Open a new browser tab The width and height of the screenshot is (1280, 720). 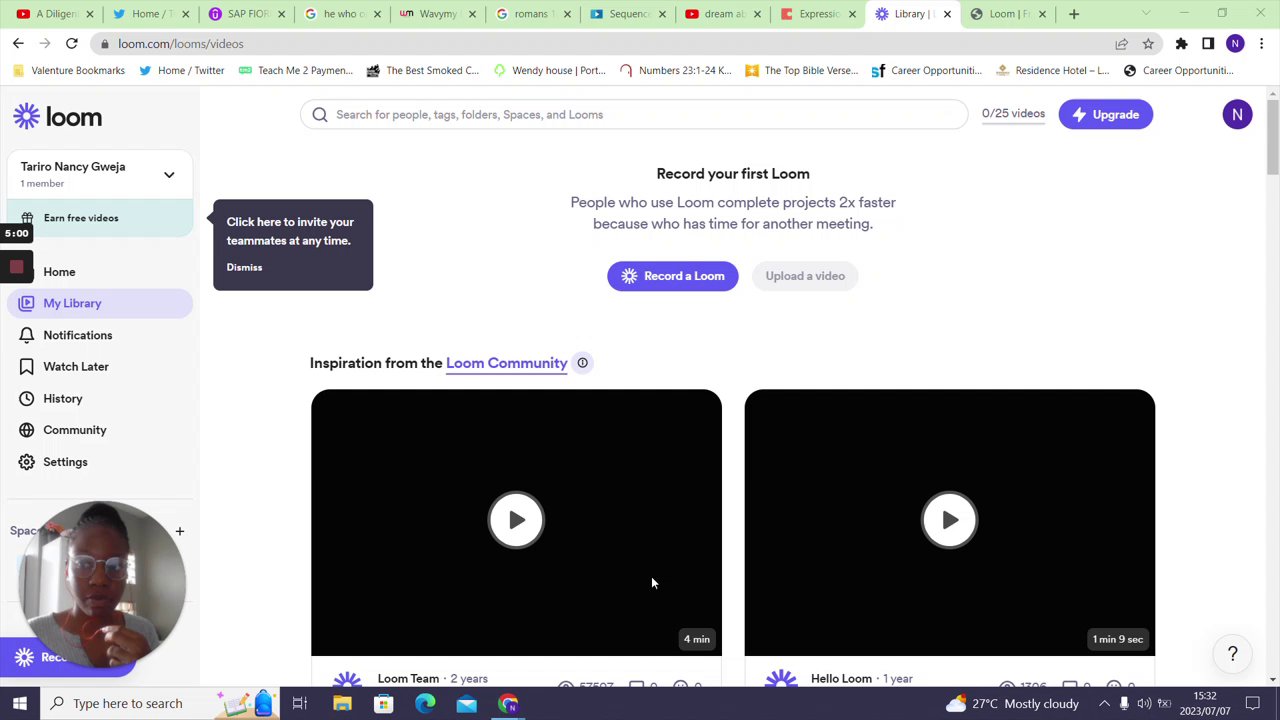1074,14
